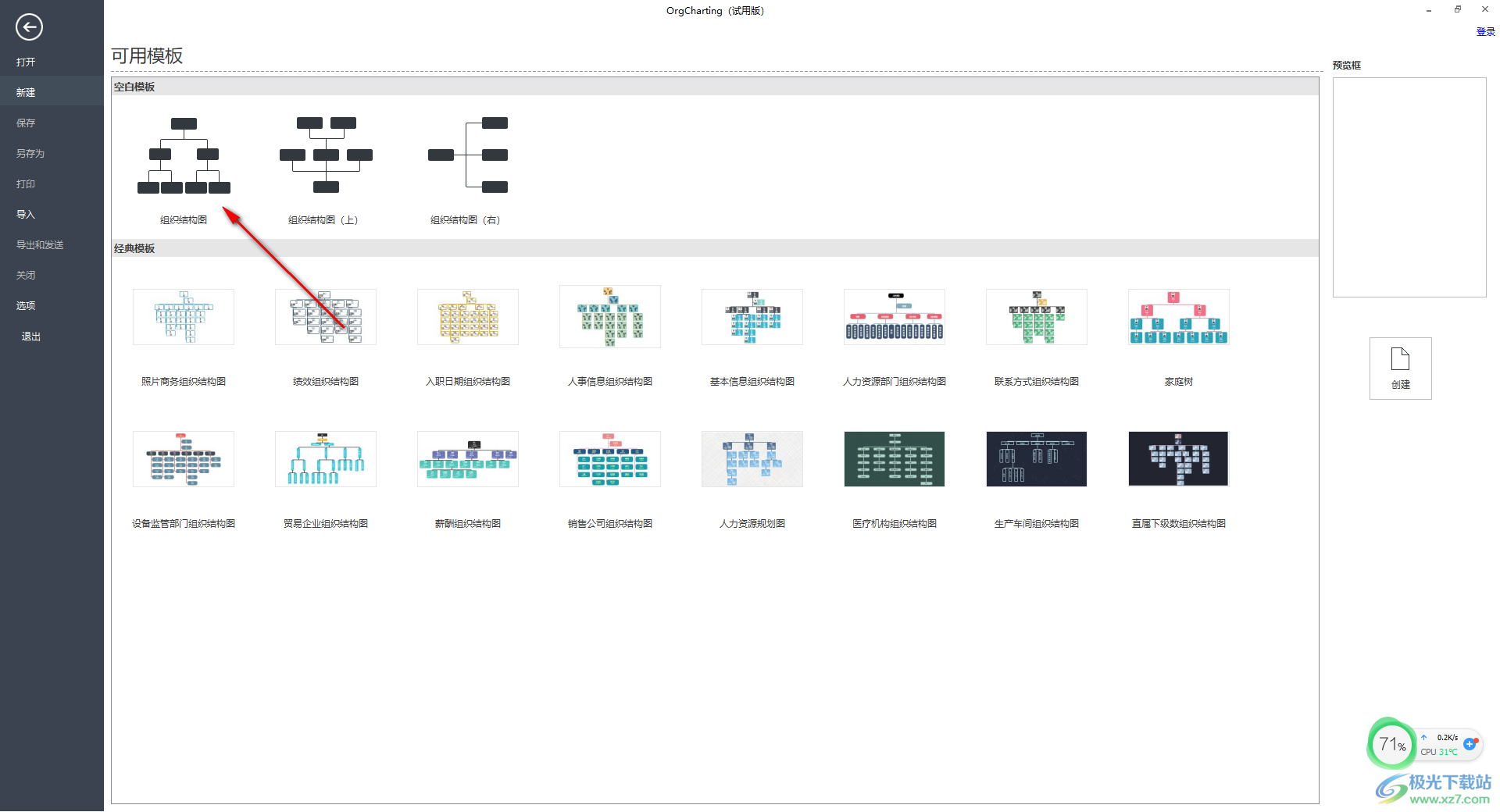The width and height of the screenshot is (1500, 812).
Task: Click the 登录 link
Action: tap(1485, 32)
